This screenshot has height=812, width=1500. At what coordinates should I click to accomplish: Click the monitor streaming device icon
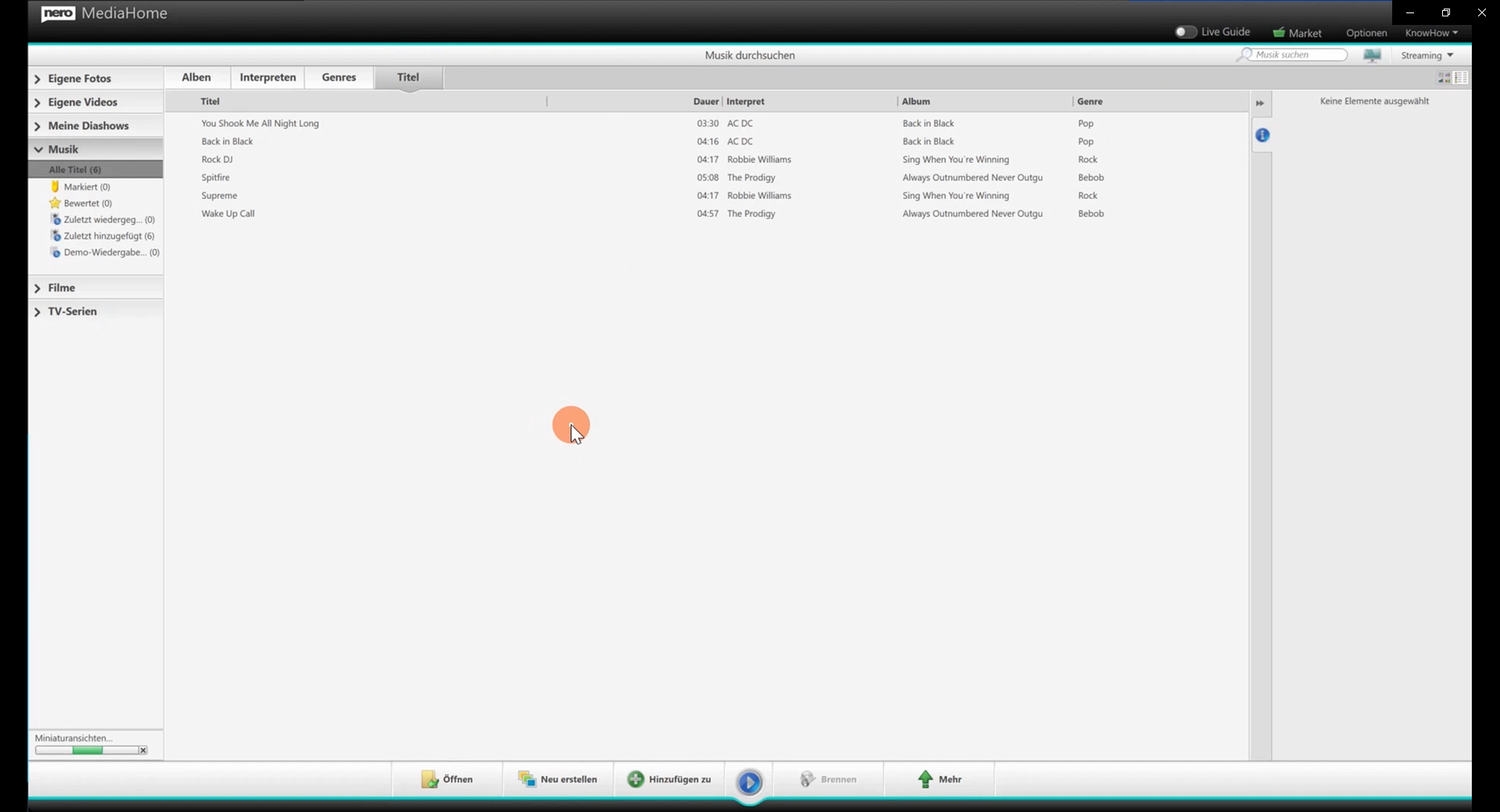[x=1372, y=55]
